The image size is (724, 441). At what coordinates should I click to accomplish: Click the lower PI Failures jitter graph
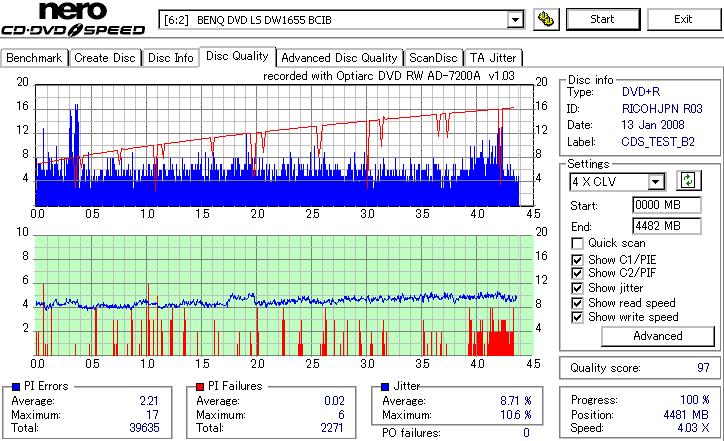point(284,296)
